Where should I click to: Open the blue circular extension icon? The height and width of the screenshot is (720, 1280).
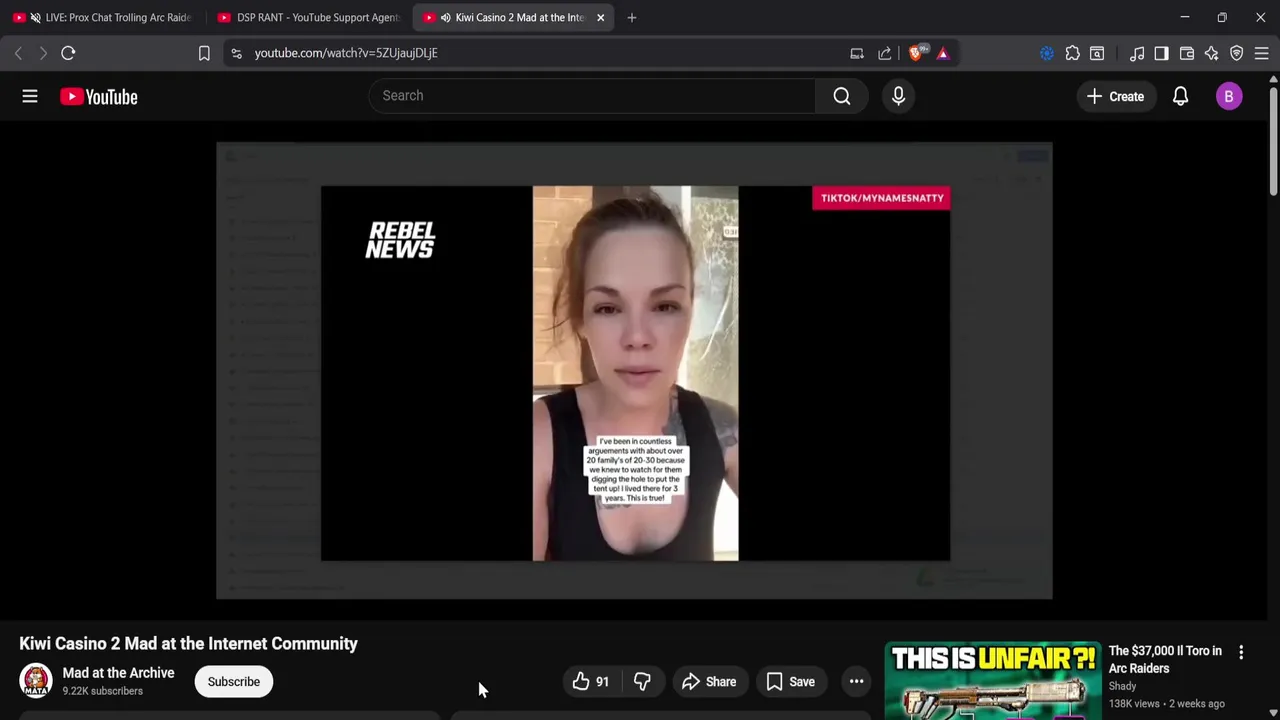coord(1046,53)
